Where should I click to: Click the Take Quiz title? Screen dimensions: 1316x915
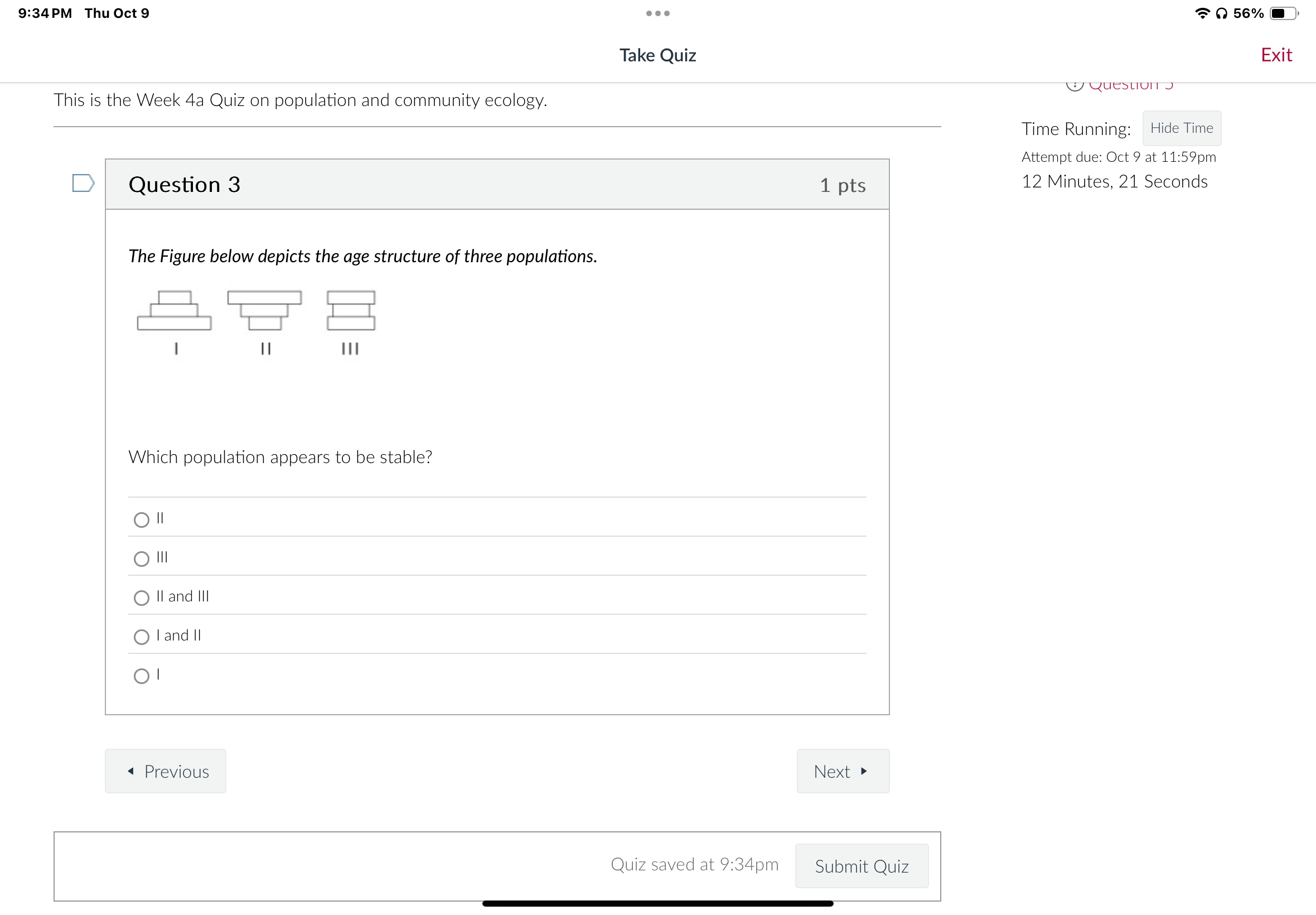[x=657, y=55]
